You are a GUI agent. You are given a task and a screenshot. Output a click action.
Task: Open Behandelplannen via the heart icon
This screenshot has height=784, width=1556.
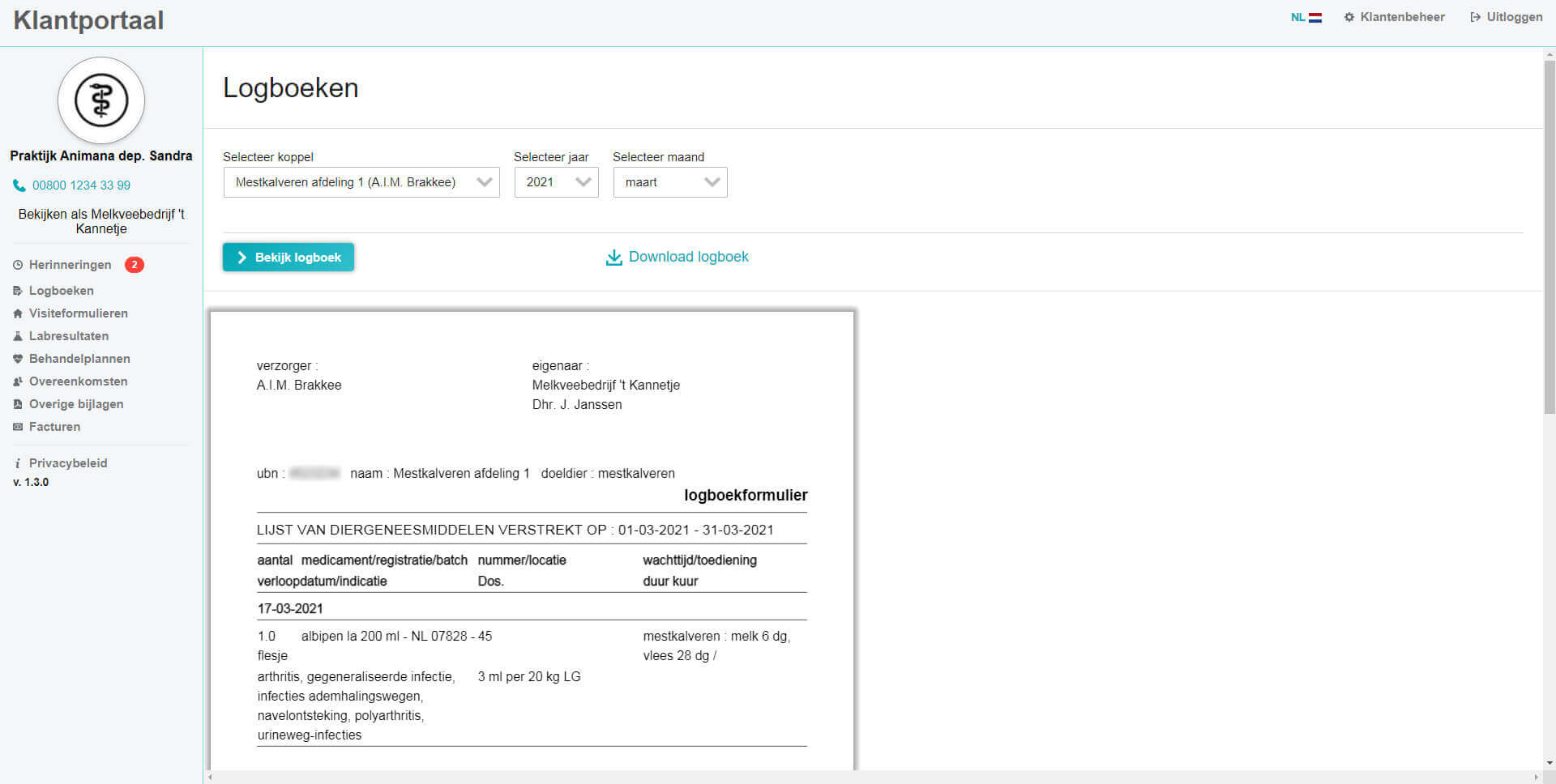click(17, 358)
